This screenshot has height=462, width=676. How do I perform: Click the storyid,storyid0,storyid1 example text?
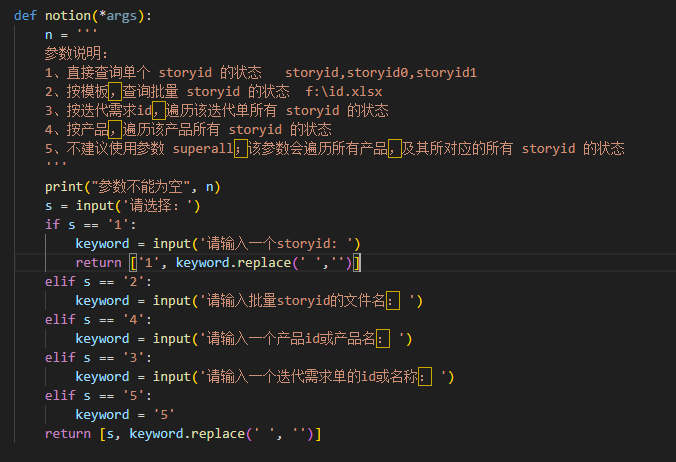(x=380, y=72)
